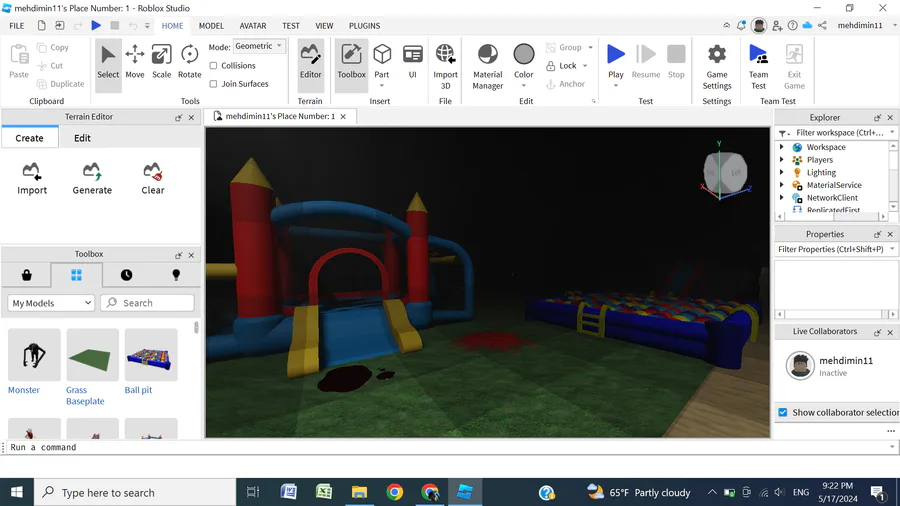Click the Toolbox vertical scrollbar

coord(196,328)
